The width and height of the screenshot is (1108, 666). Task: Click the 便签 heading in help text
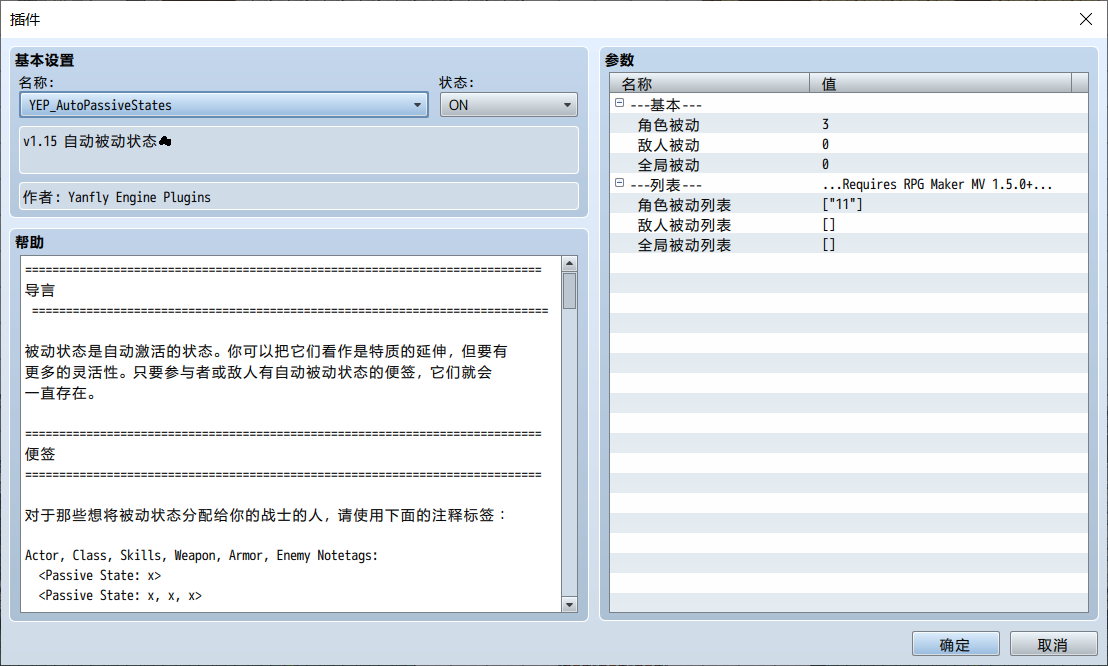point(40,454)
